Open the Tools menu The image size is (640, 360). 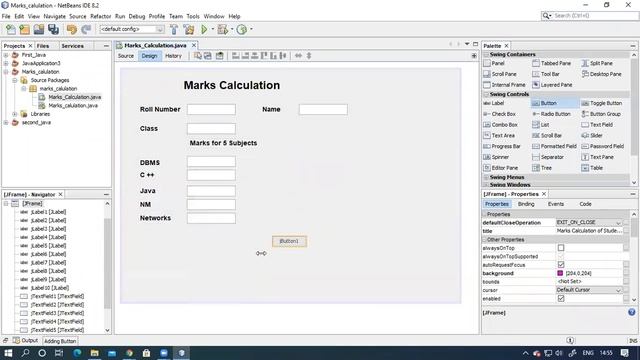point(193,16)
